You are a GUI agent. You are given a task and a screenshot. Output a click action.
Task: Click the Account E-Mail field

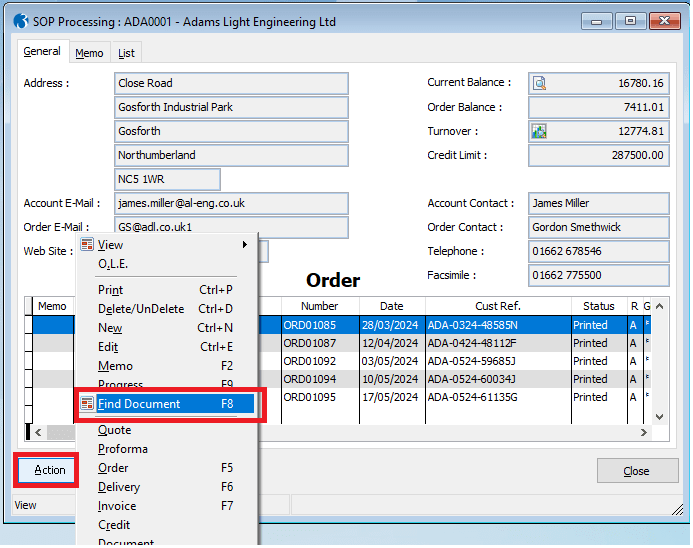tap(231, 204)
